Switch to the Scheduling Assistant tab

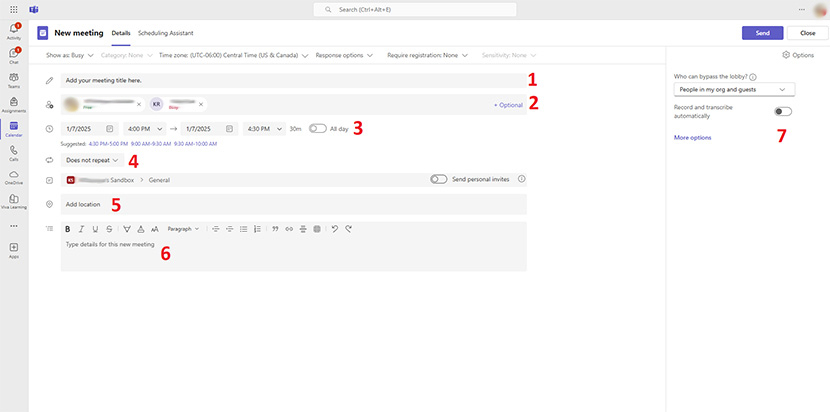click(x=166, y=33)
